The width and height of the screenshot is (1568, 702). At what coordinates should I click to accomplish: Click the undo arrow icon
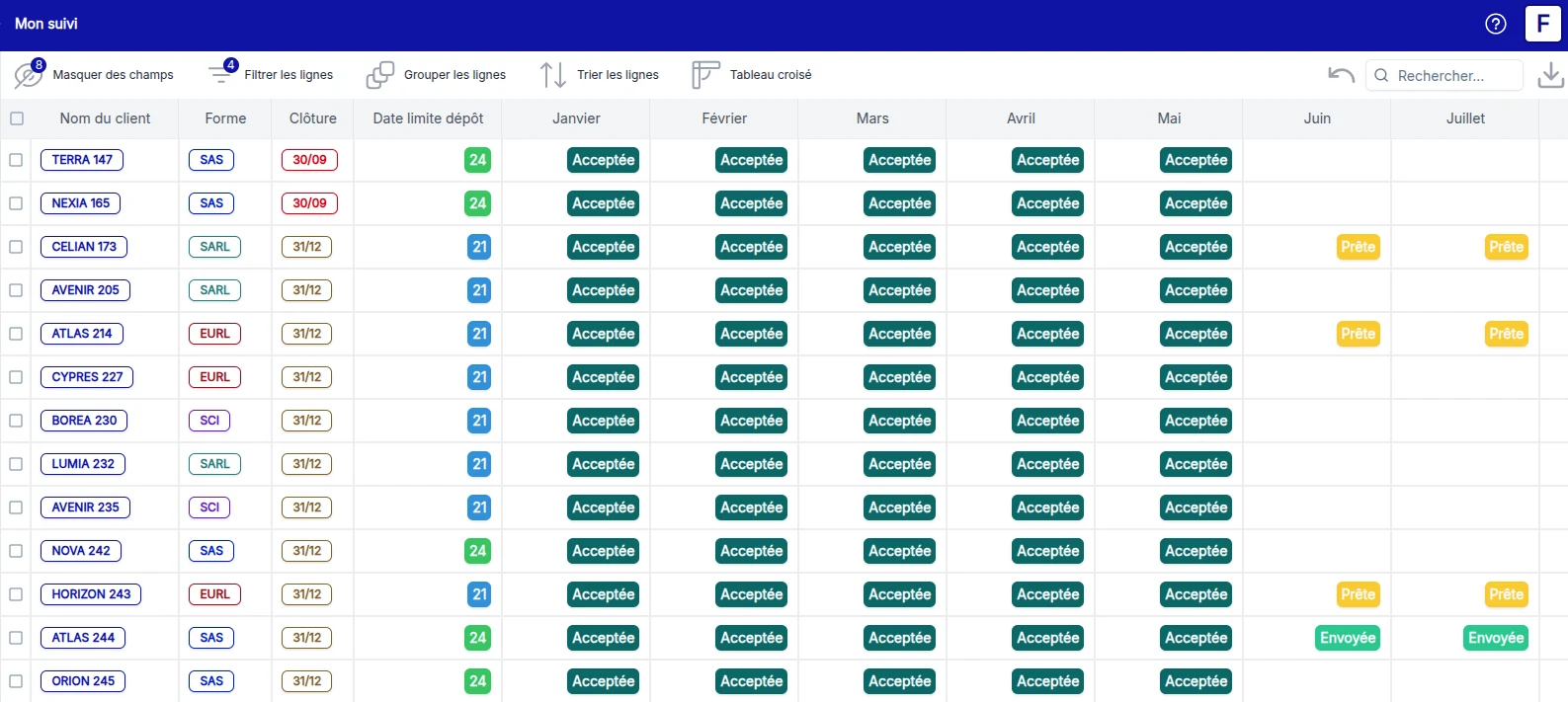point(1341,75)
